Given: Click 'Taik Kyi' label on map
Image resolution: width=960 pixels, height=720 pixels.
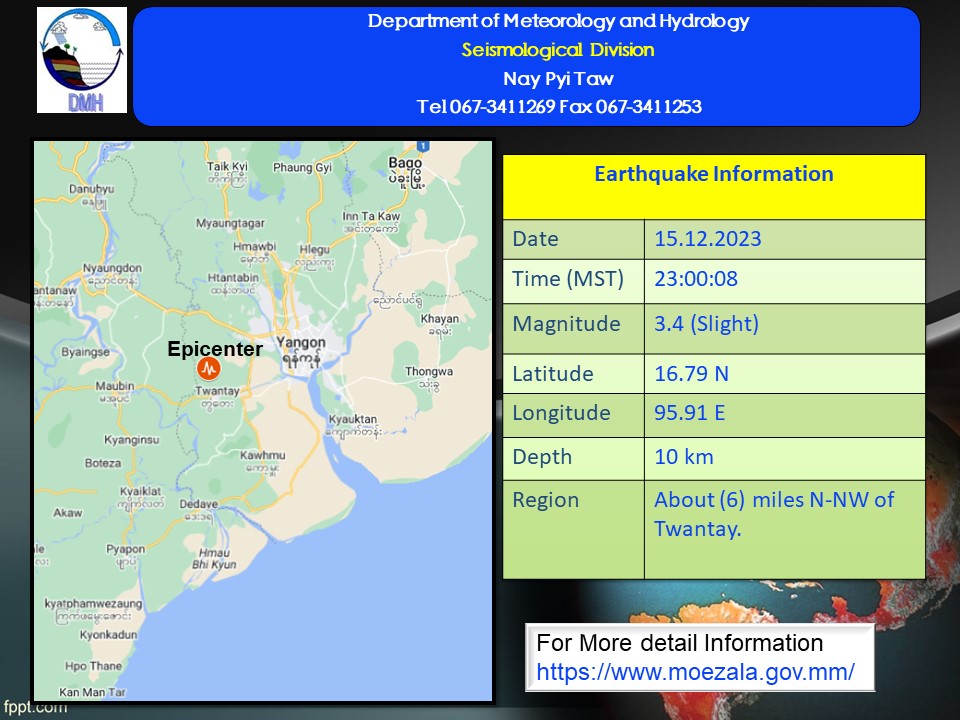Looking at the screenshot, I should 227,167.
